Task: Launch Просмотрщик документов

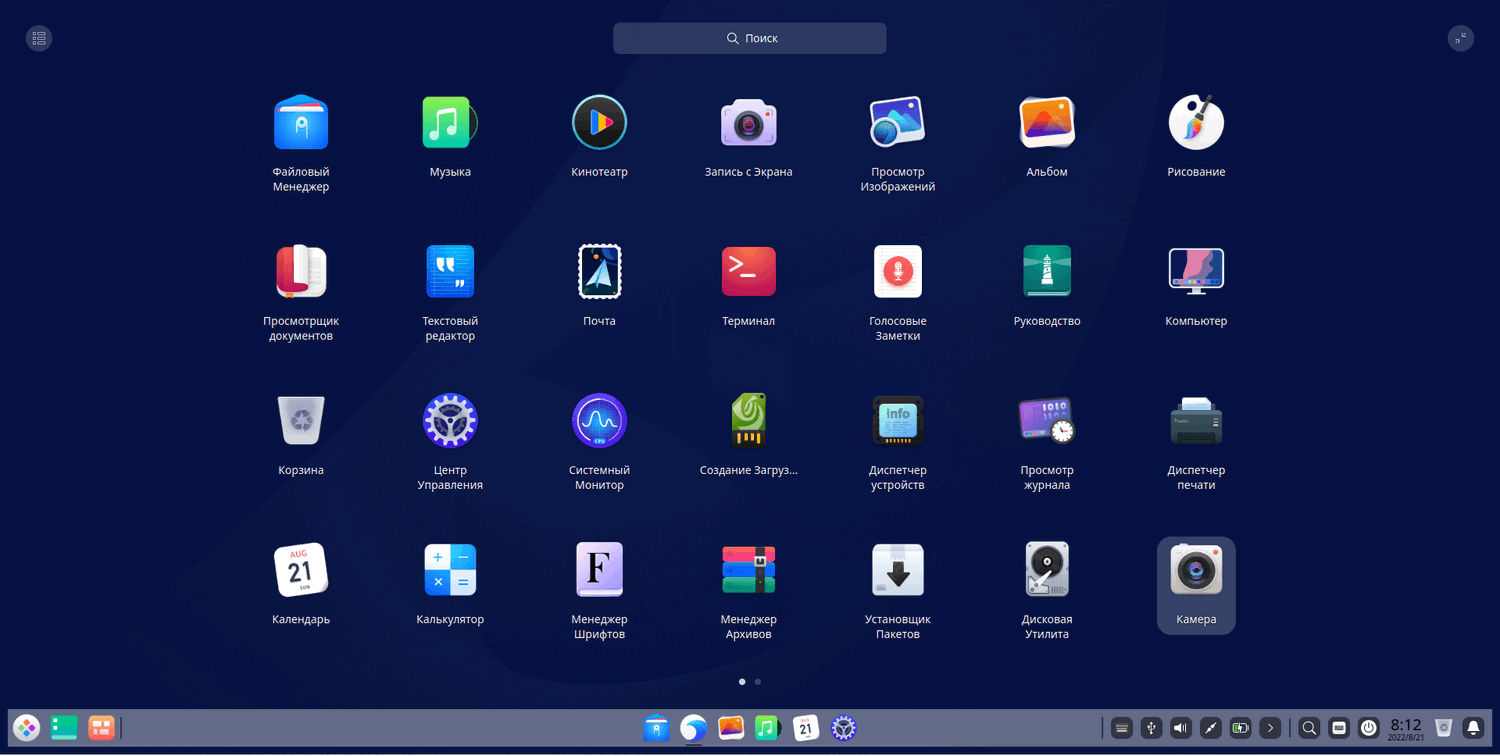Action: click(301, 272)
